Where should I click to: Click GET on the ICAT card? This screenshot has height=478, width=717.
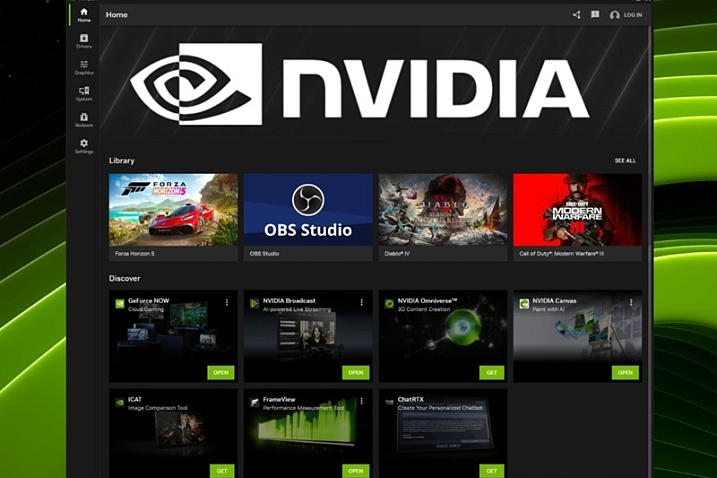(222, 471)
